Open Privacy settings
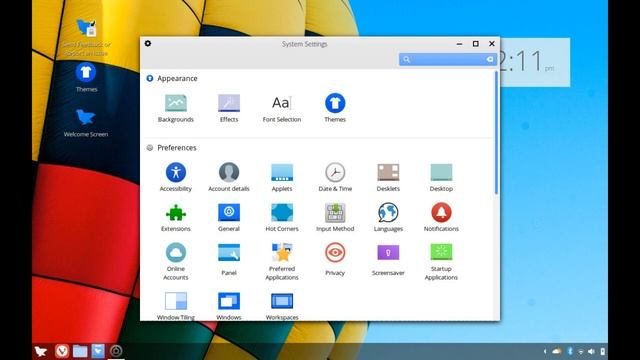Image resolution: width=640 pixels, height=360 pixels. coord(335,260)
